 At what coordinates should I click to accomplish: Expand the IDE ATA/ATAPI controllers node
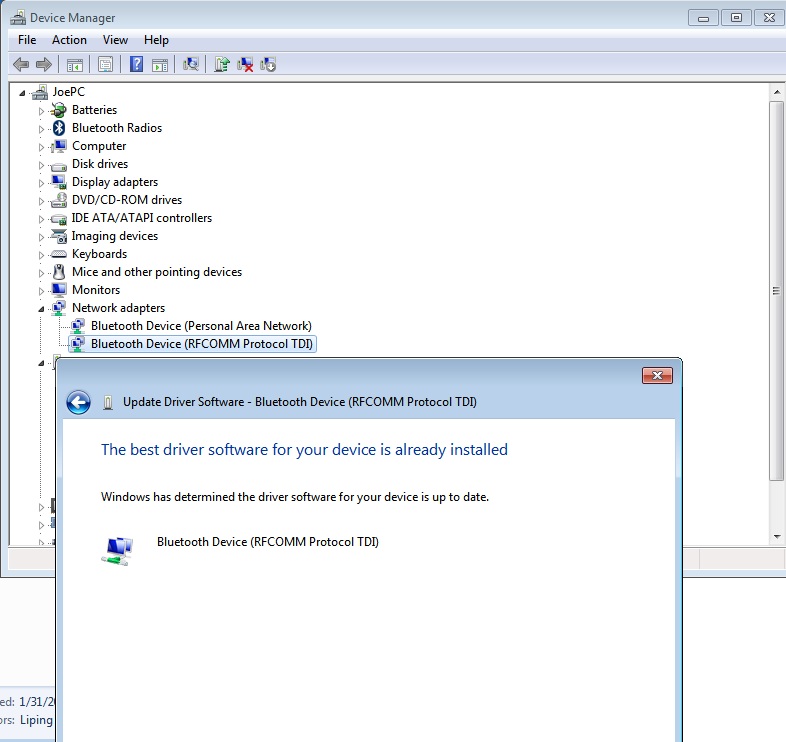coord(41,219)
